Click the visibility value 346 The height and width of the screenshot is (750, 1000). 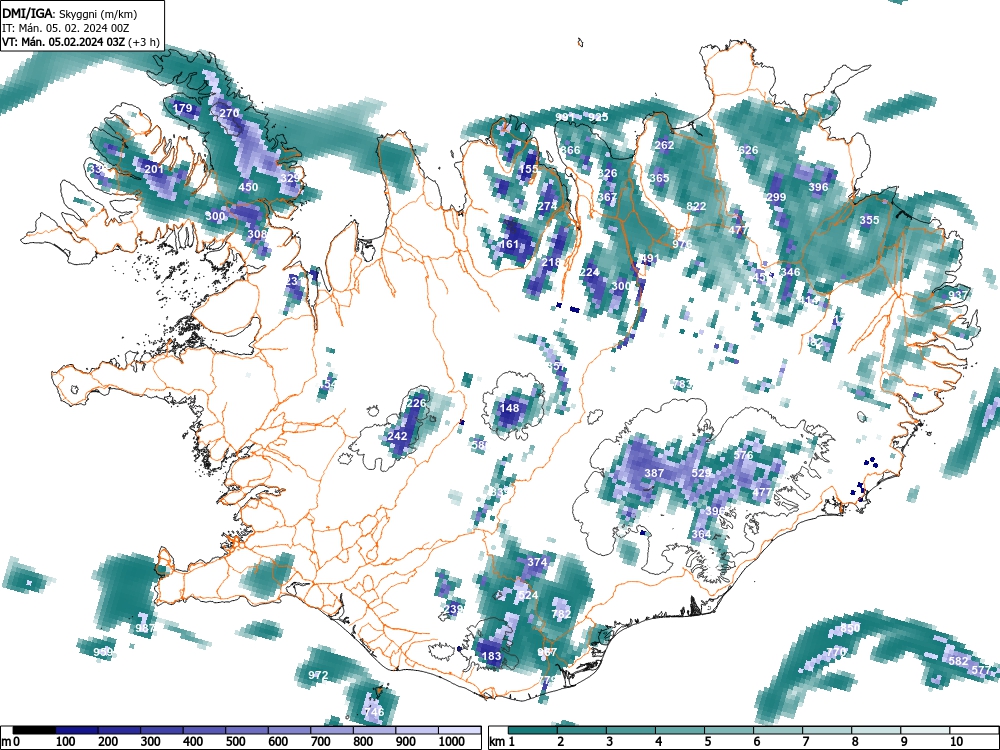pyautogui.click(x=790, y=272)
